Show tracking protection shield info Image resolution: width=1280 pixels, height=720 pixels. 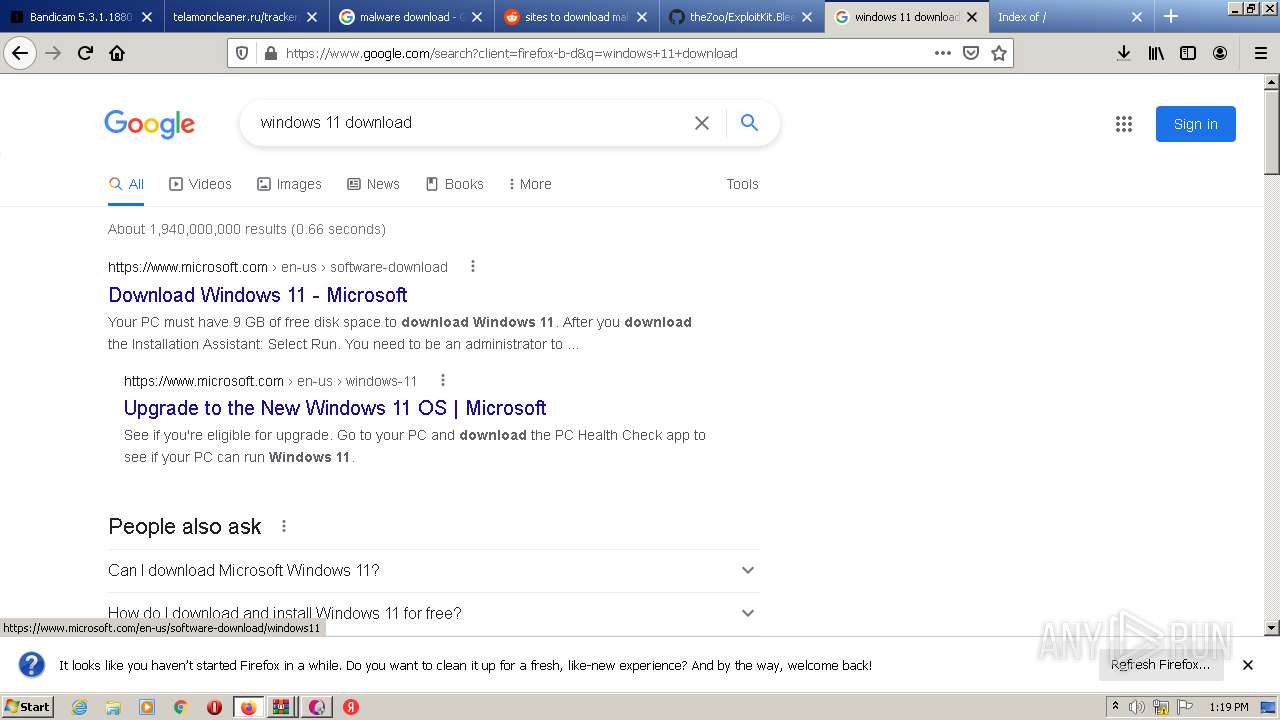coord(241,53)
